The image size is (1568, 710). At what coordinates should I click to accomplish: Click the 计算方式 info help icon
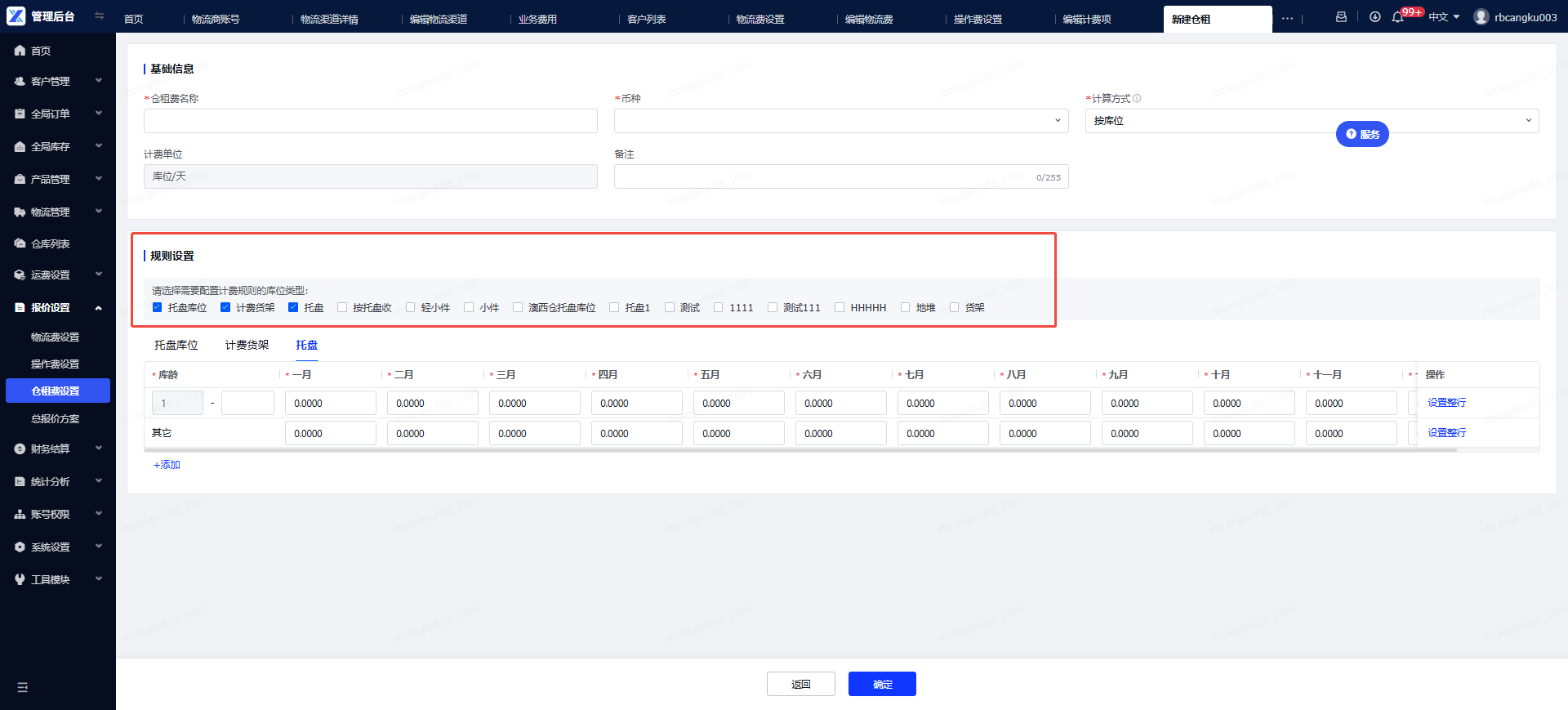(1137, 98)
